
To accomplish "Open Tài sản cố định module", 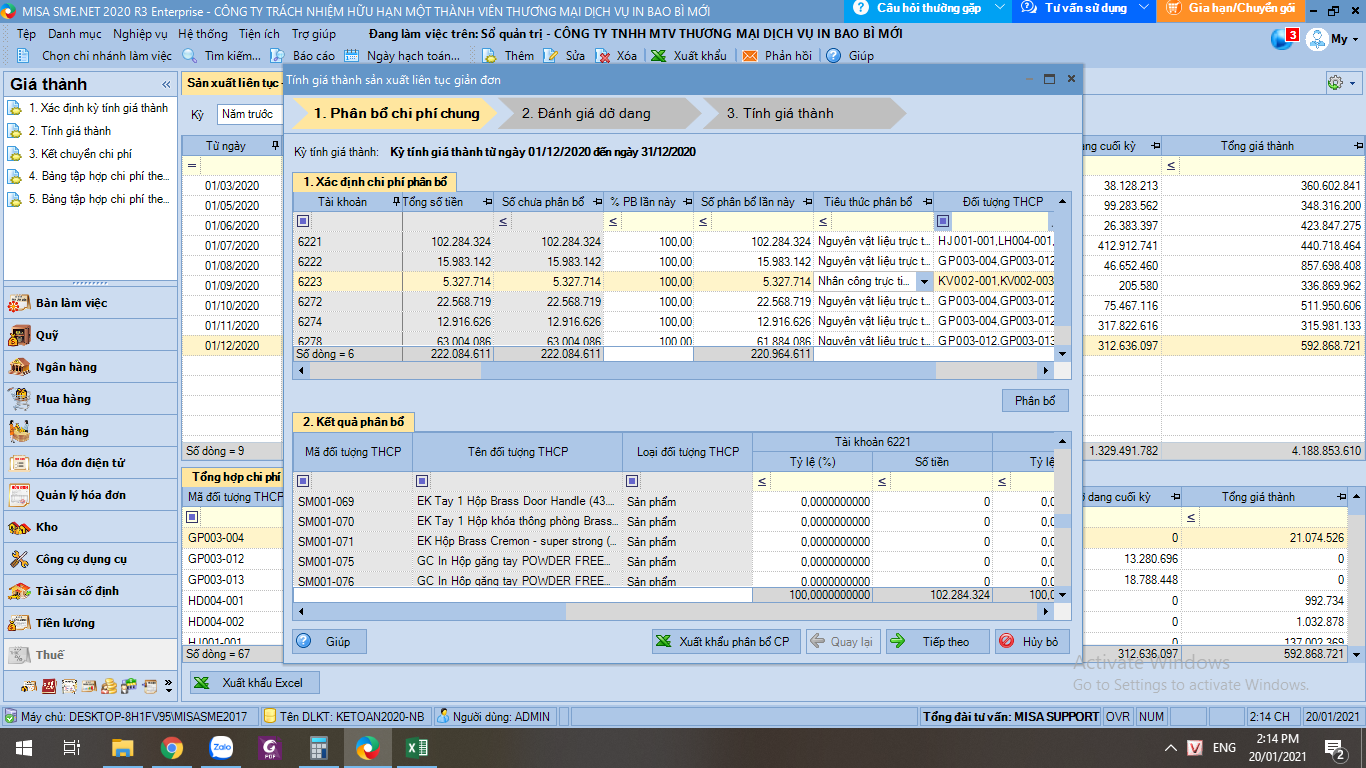I will (x=90, y=591).
